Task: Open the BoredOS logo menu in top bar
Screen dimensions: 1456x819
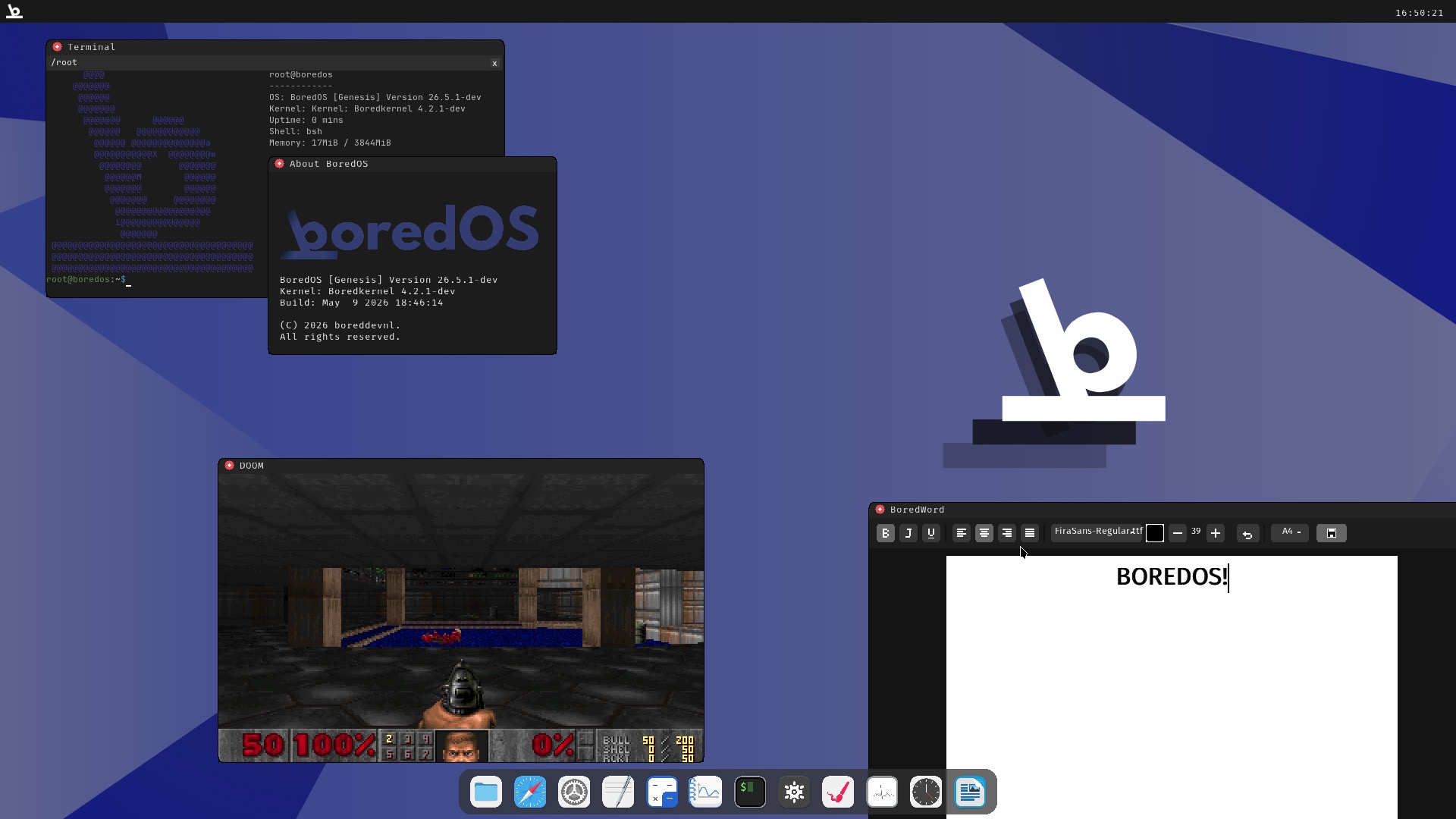Action: point(14,11)
